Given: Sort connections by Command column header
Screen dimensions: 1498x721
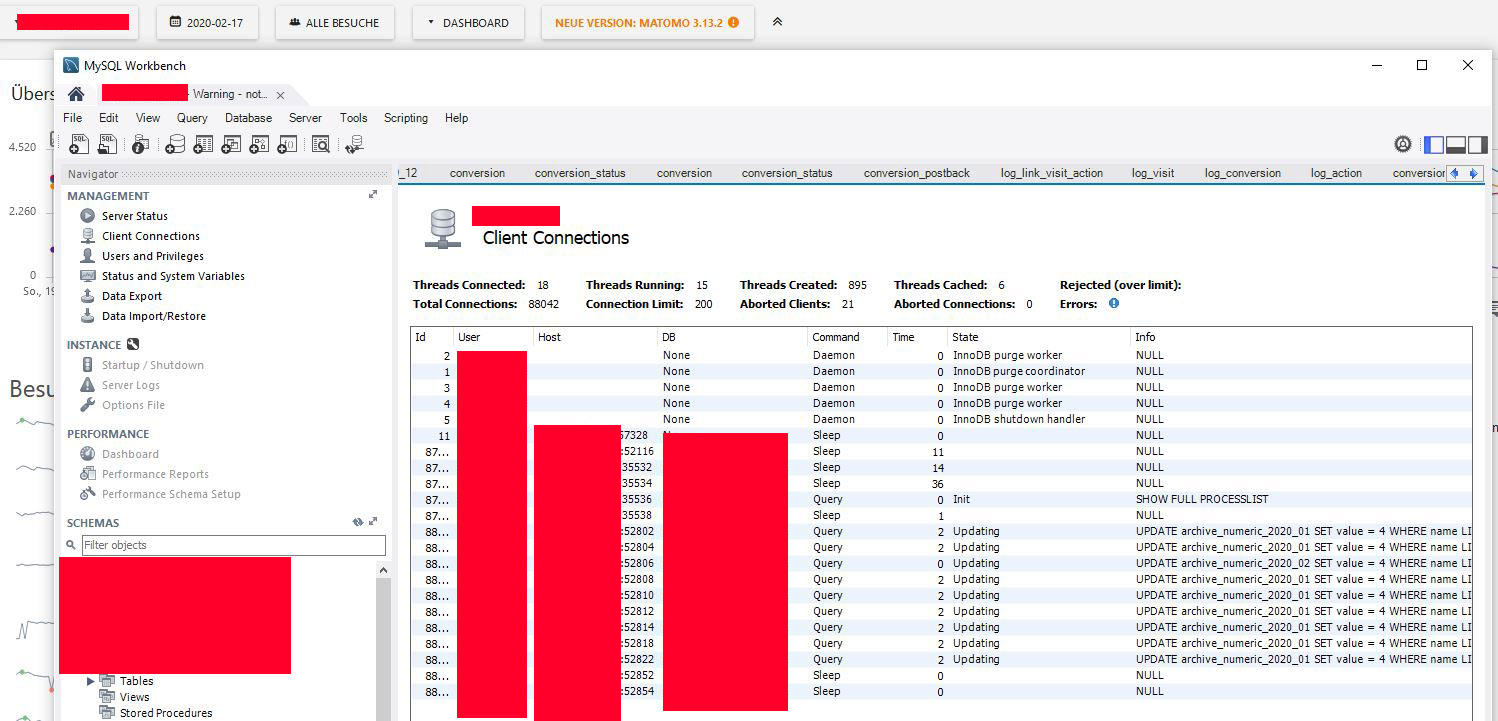Looking at the screenshot, I should click(847, 337).
